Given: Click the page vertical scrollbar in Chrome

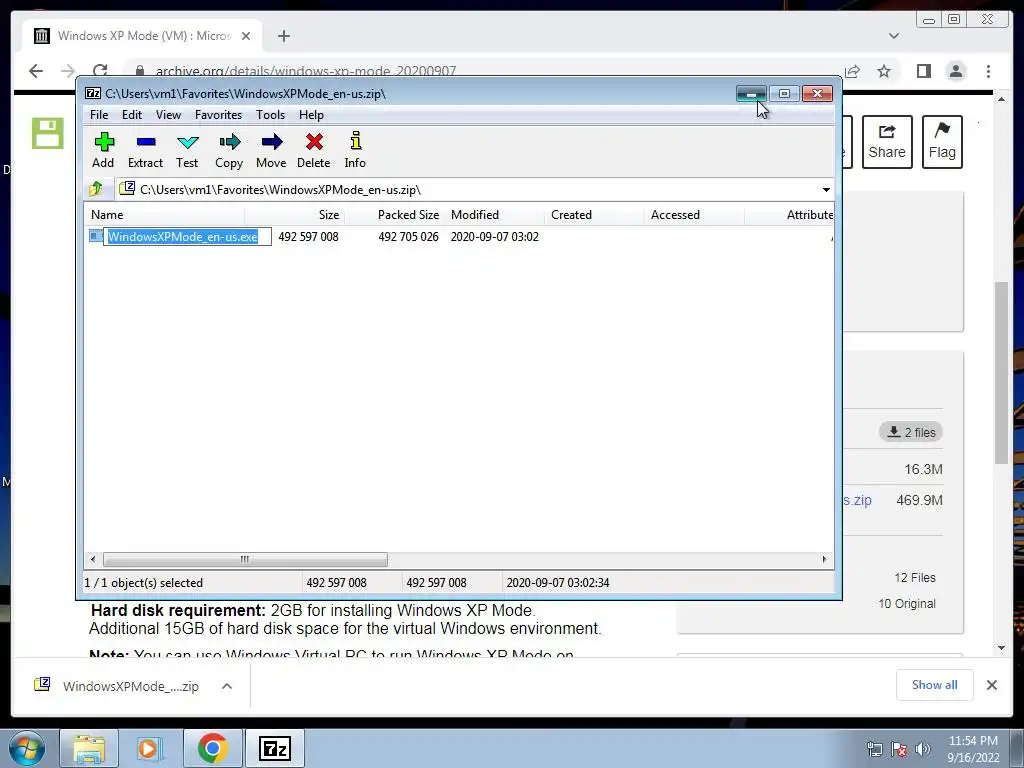Looking at the screenshot, I should click(1001, 372).
